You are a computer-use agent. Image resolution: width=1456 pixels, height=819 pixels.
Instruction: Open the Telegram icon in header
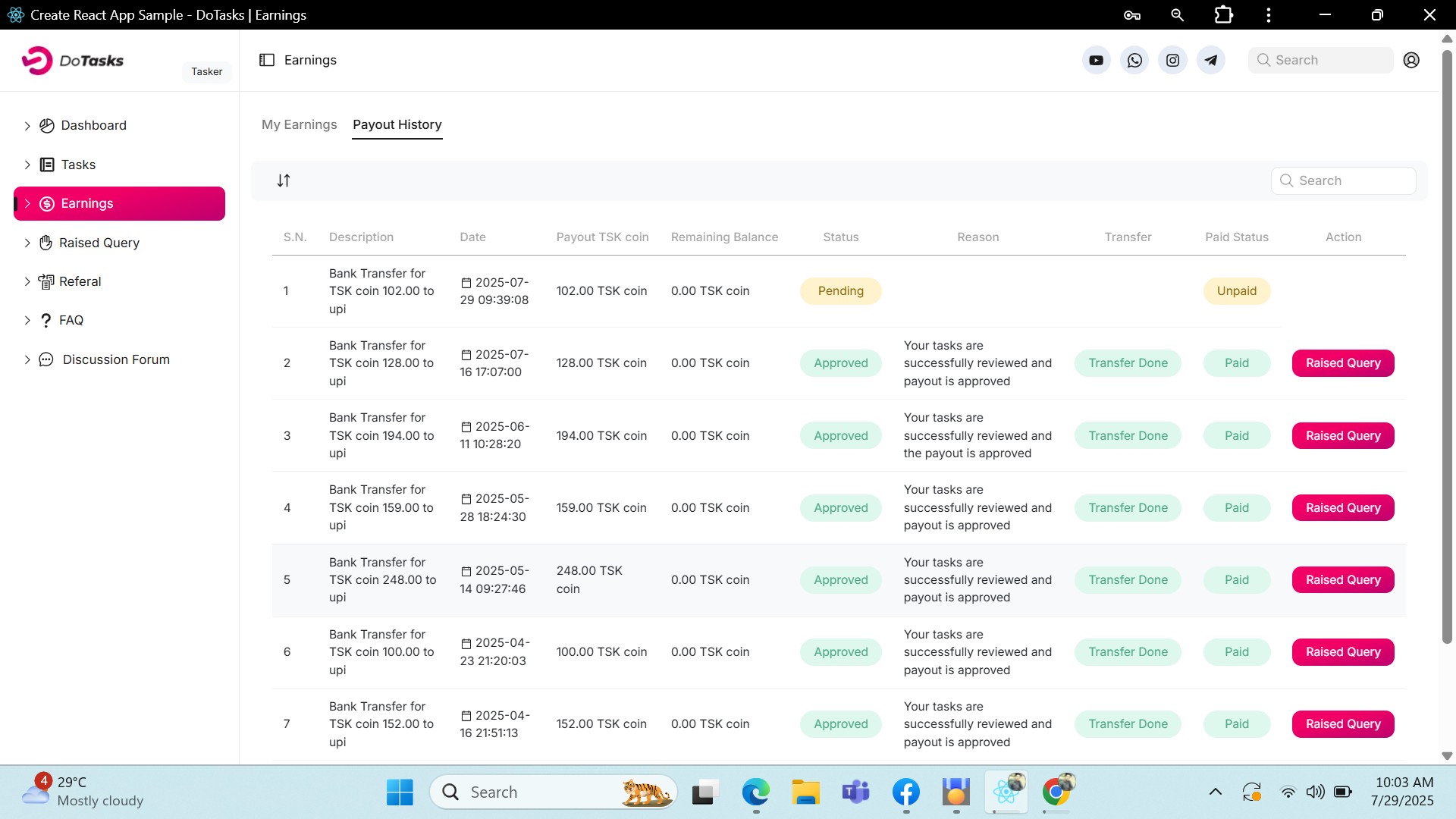tap(1211, 61)
